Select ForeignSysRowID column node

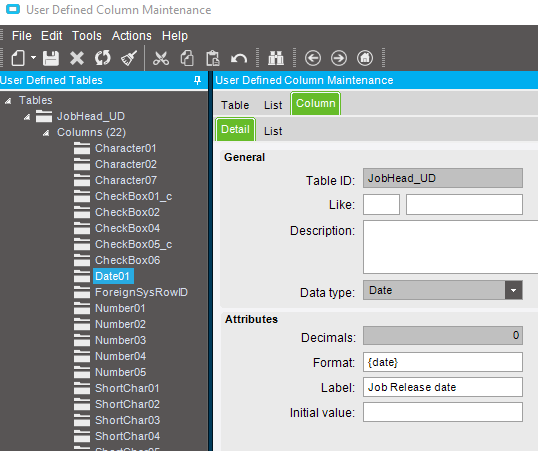pyautogui.click(x=141, y=292)
